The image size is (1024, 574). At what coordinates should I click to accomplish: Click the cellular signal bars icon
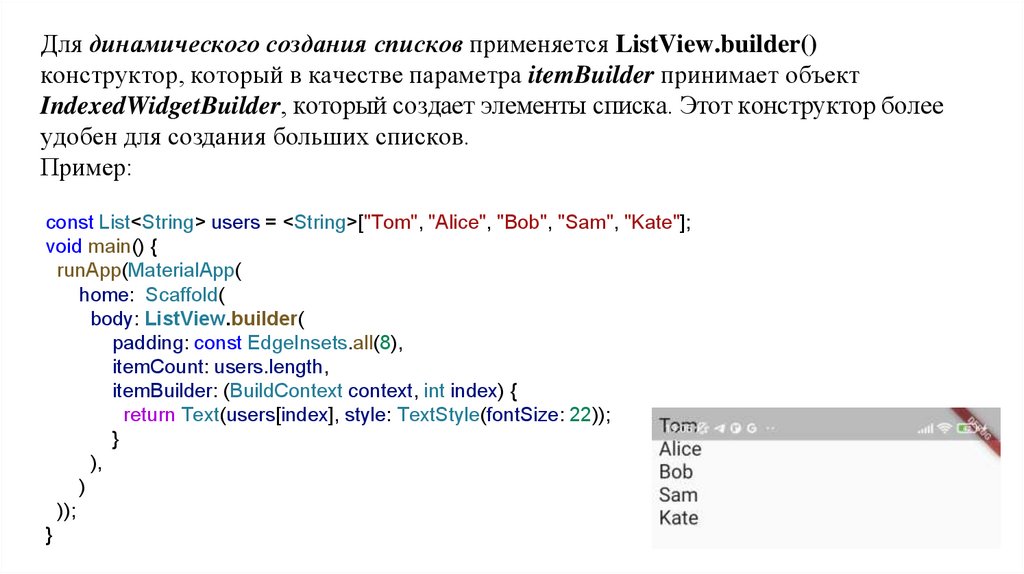click(925, 429)
